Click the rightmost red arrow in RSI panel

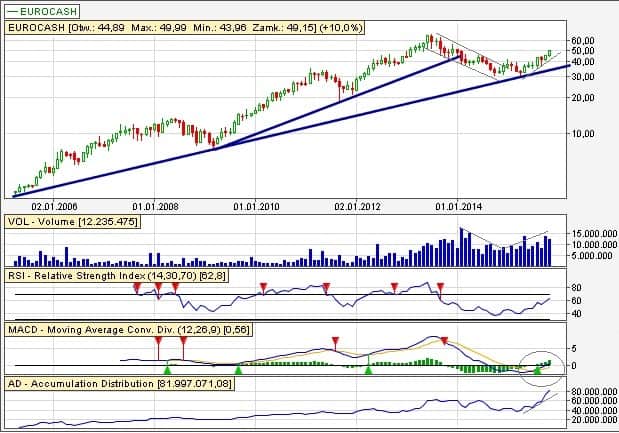(440, 288)
